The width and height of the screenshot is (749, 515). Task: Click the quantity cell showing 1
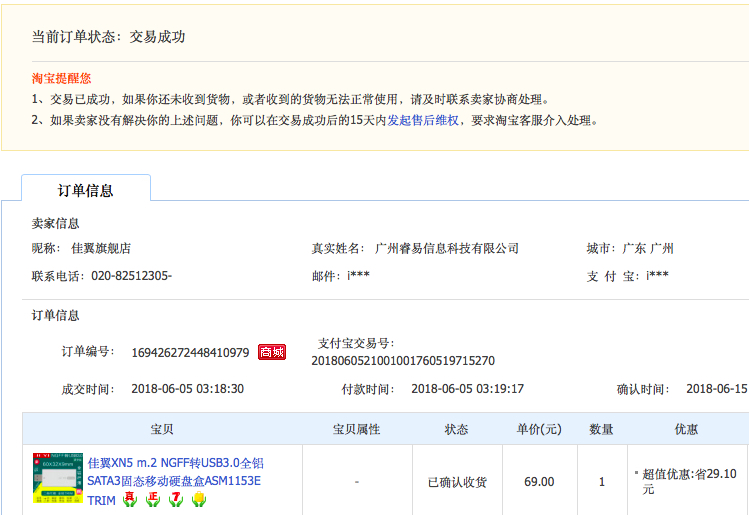602,482
